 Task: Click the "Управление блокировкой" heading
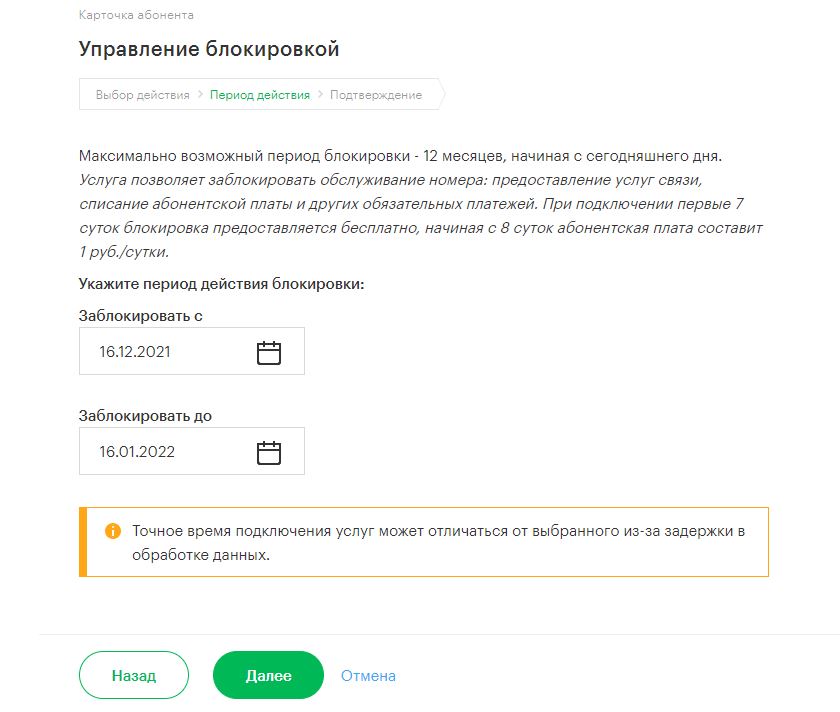pyautogui.click(x=209, y=49)
